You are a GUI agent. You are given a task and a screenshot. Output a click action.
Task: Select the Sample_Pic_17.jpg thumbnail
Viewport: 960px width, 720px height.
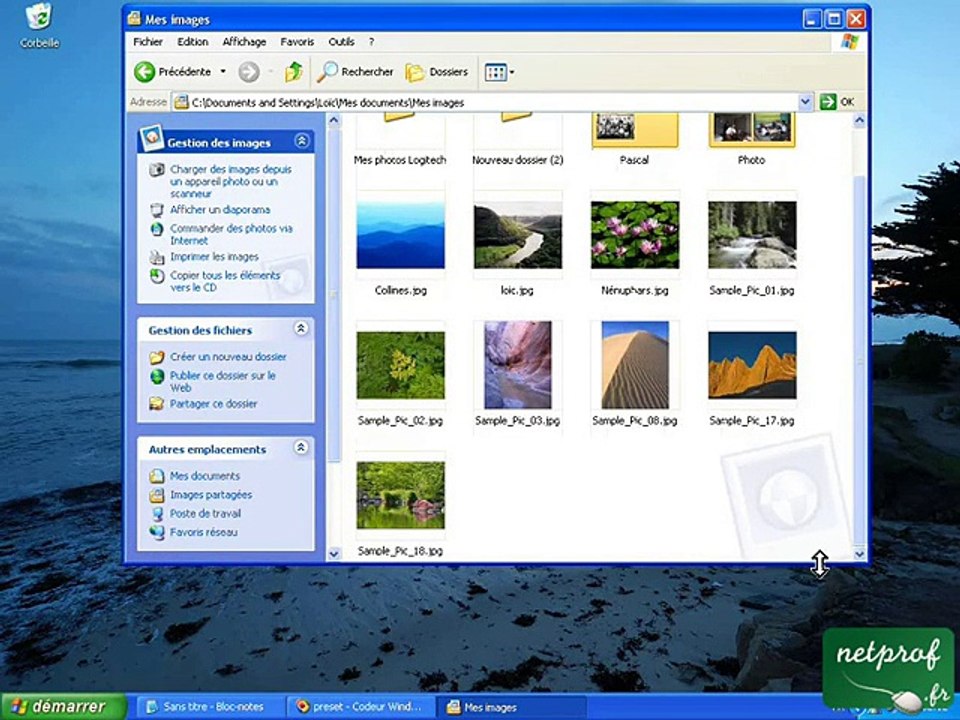[752, 365]
